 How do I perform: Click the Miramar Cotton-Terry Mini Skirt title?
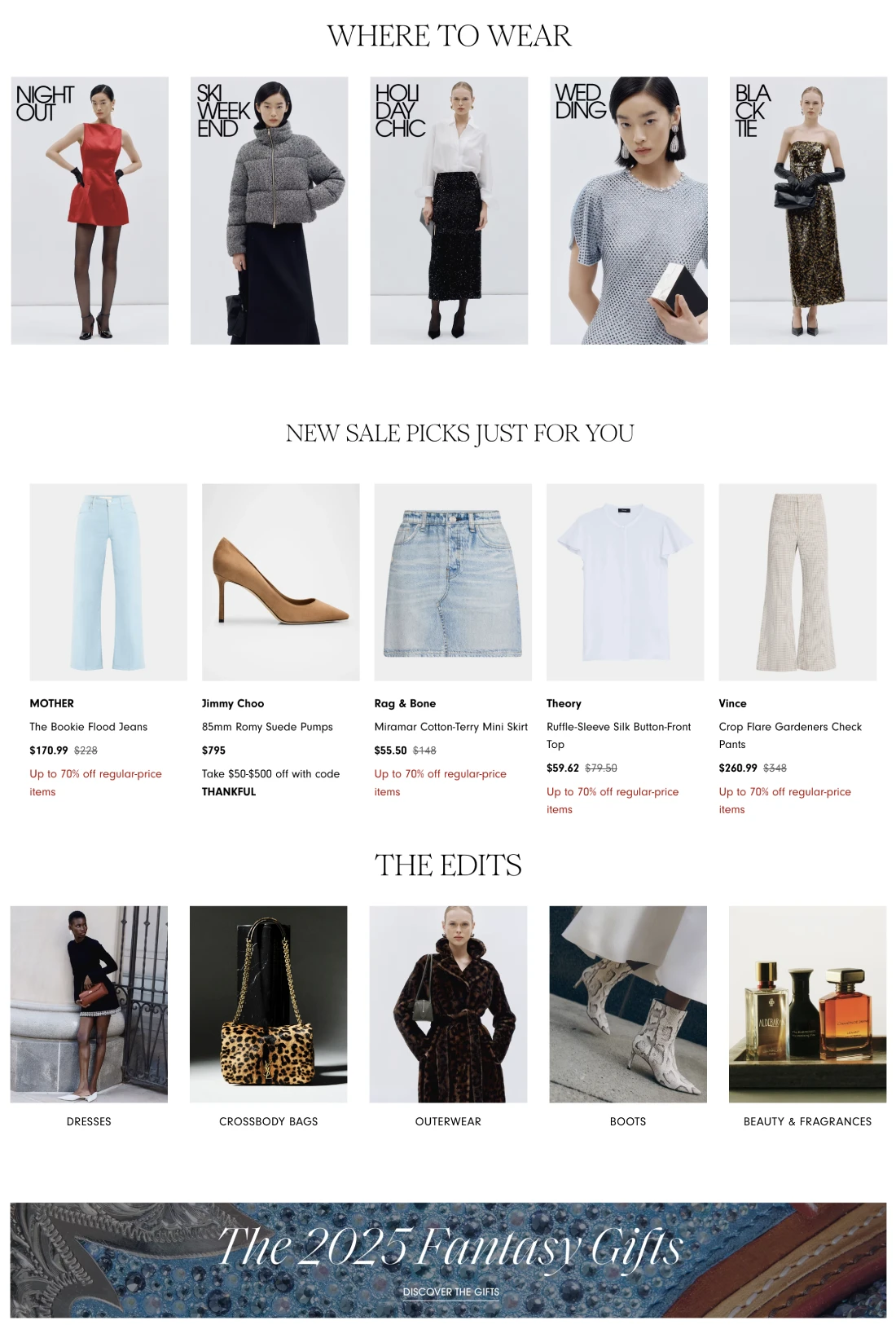(451, 727)
